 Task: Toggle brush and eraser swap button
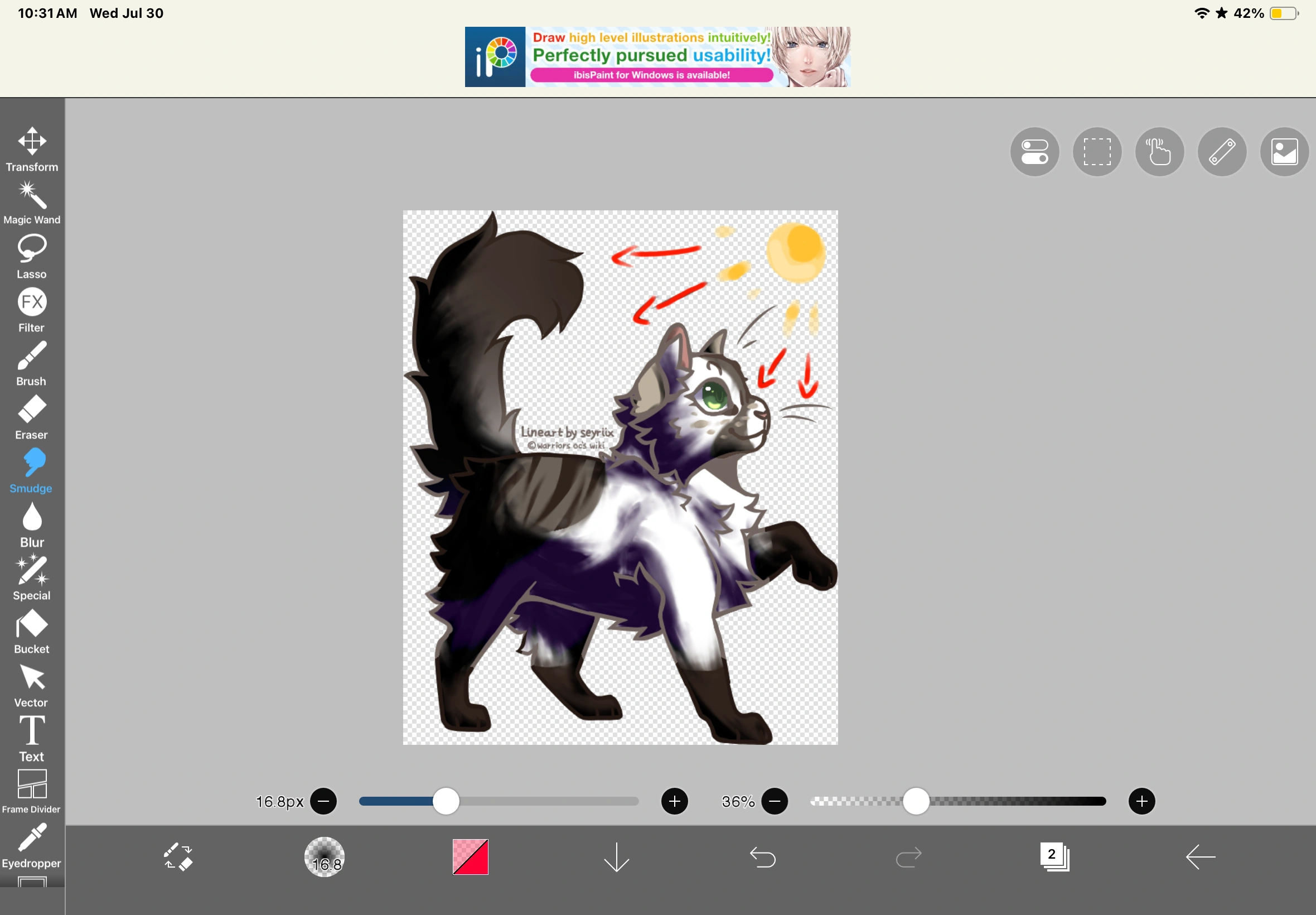[x=178, y=857]
